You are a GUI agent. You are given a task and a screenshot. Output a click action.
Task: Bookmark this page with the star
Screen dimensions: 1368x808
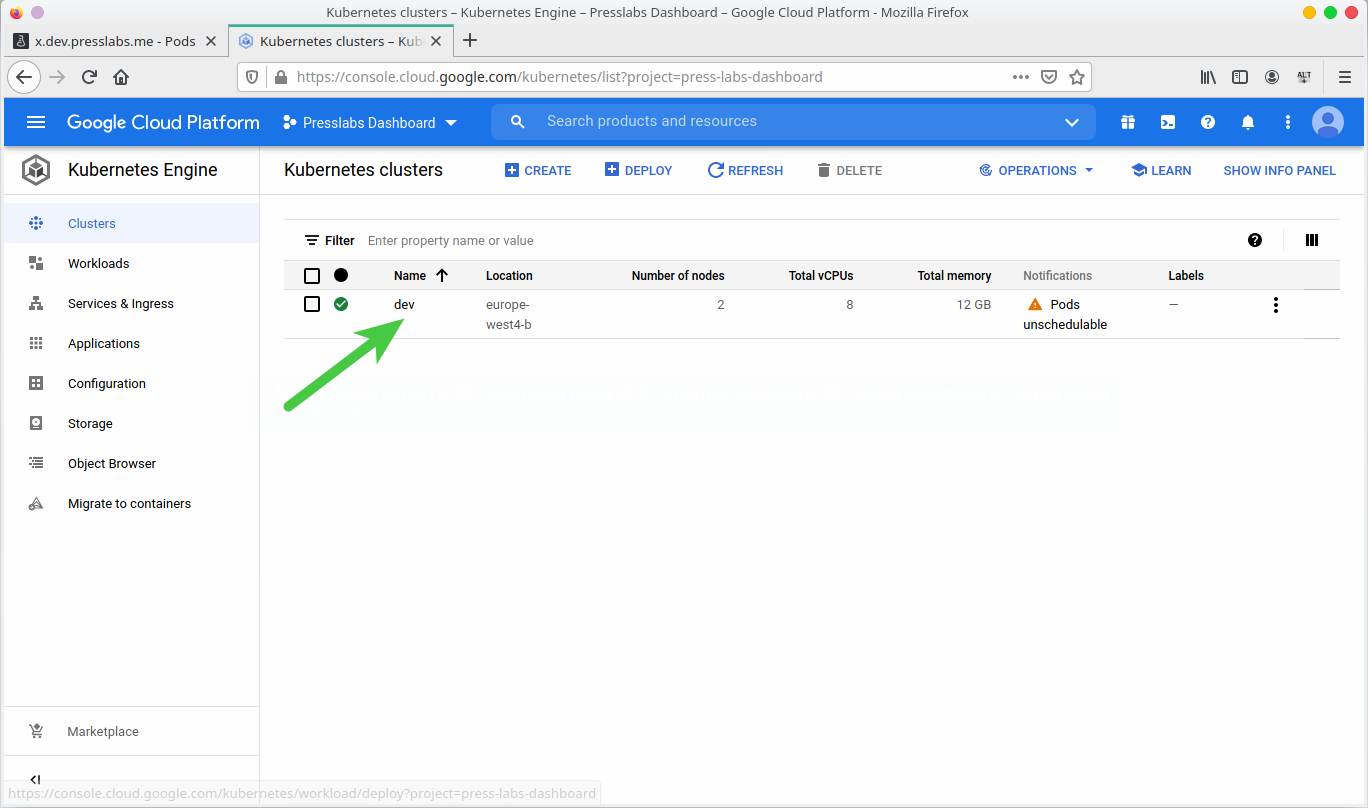(x=1077, y=77)
